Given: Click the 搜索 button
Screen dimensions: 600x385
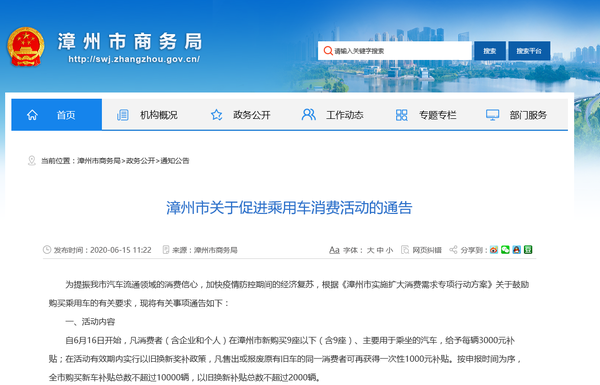Looking at the screenshot, I should pos(489,51).
